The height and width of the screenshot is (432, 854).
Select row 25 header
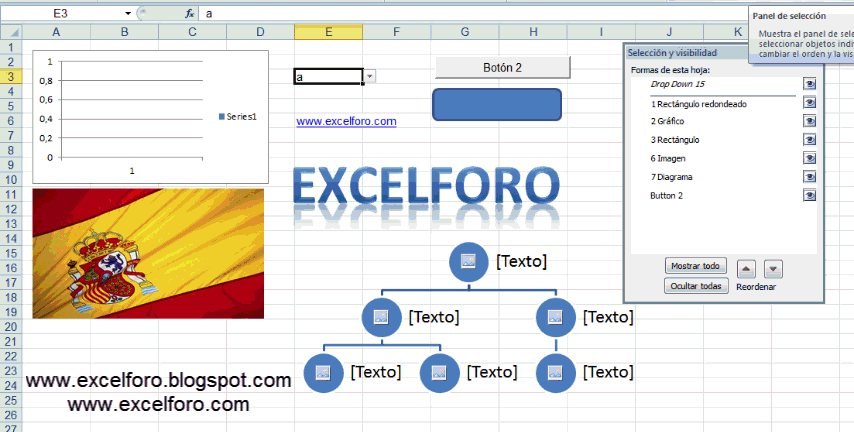[x=11, y=400]
